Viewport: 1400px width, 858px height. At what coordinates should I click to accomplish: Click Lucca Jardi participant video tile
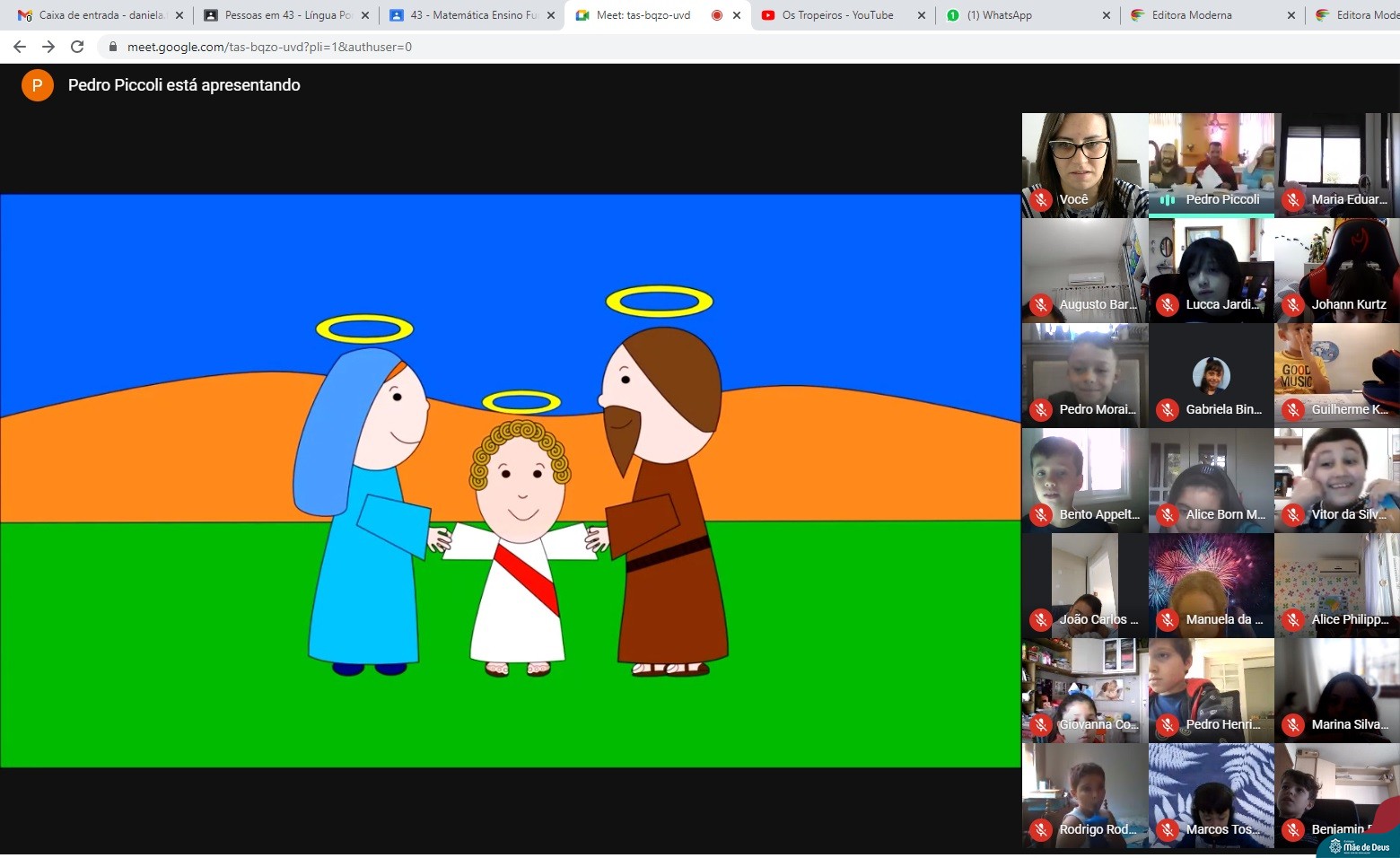click(1211, 269)
